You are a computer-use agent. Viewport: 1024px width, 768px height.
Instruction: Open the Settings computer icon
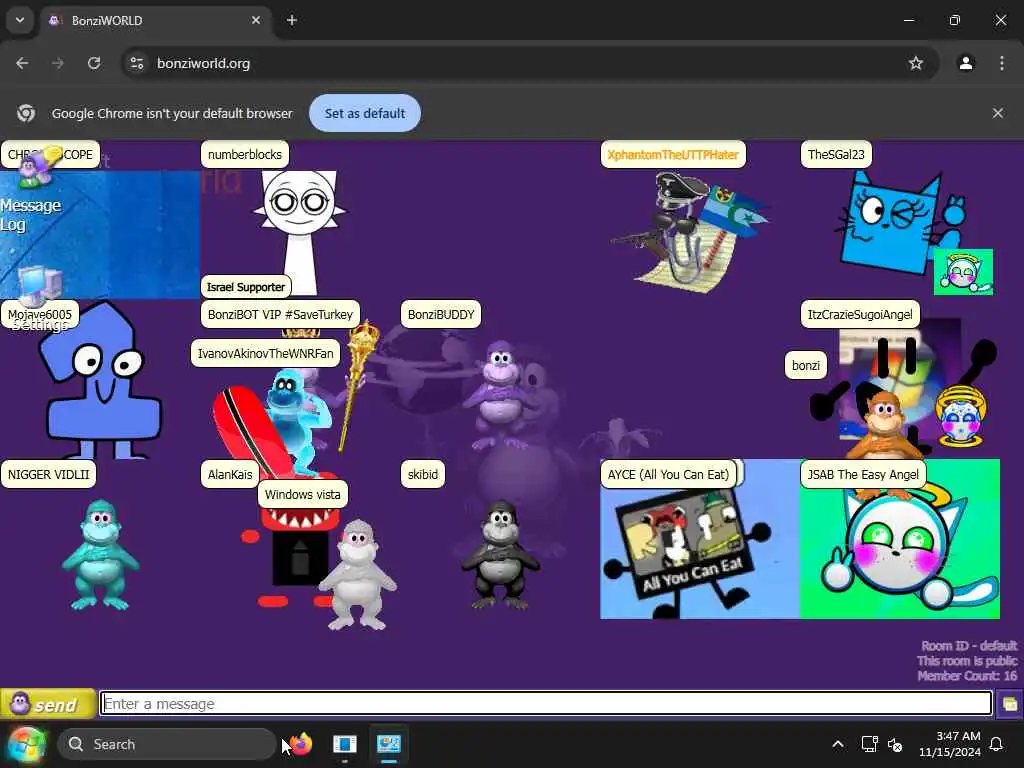pos(39,297)
